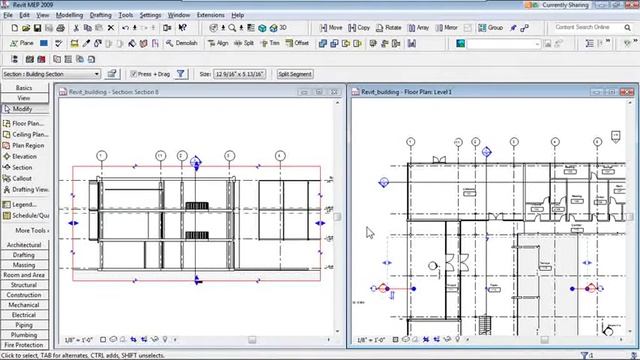
Task: Click the Plan Region tool
Action: click(24, 145)
